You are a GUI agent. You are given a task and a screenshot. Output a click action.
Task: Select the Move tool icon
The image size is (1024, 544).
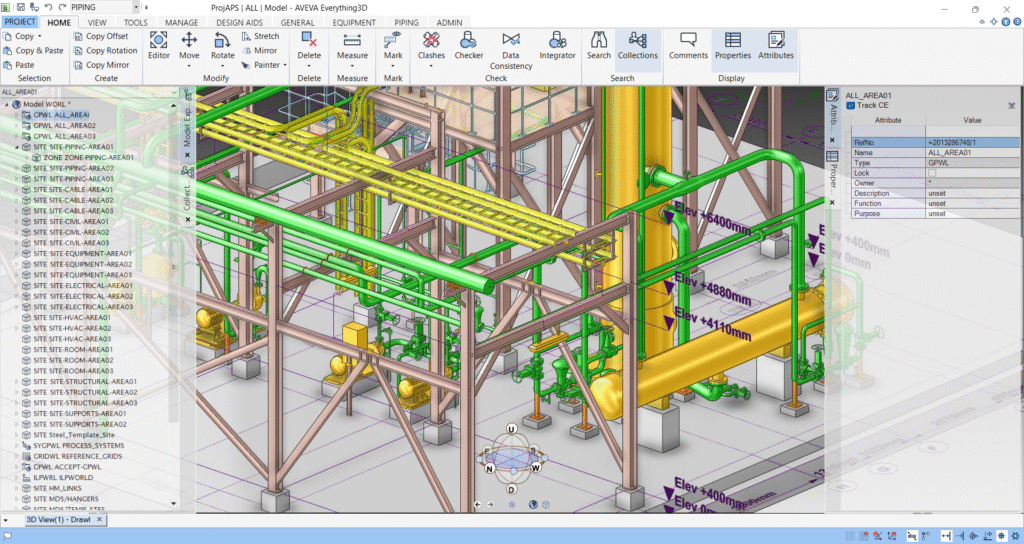[189, 40]
